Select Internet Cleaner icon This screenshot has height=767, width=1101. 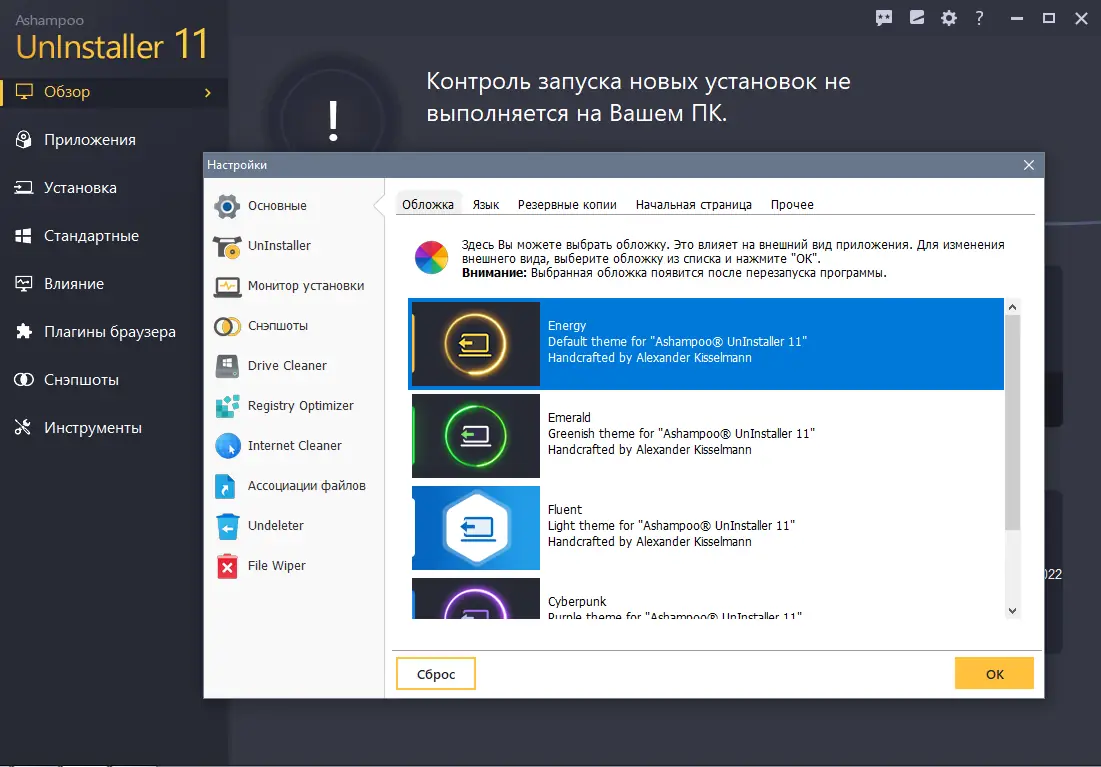[228, 446]
